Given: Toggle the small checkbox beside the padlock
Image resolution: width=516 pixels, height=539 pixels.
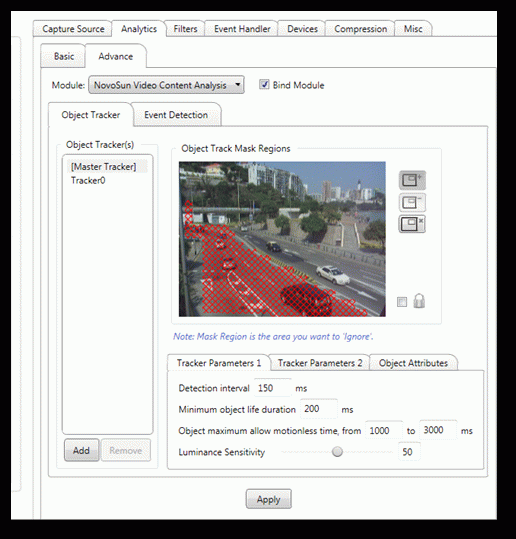Looking at the screenshot, I should click(x=402, y=302).
